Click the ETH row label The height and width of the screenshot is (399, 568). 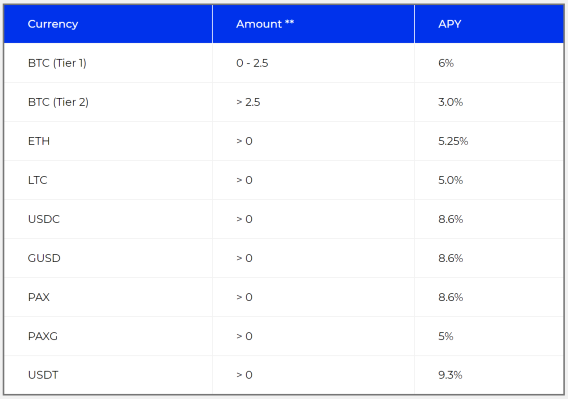coord(39,141)
